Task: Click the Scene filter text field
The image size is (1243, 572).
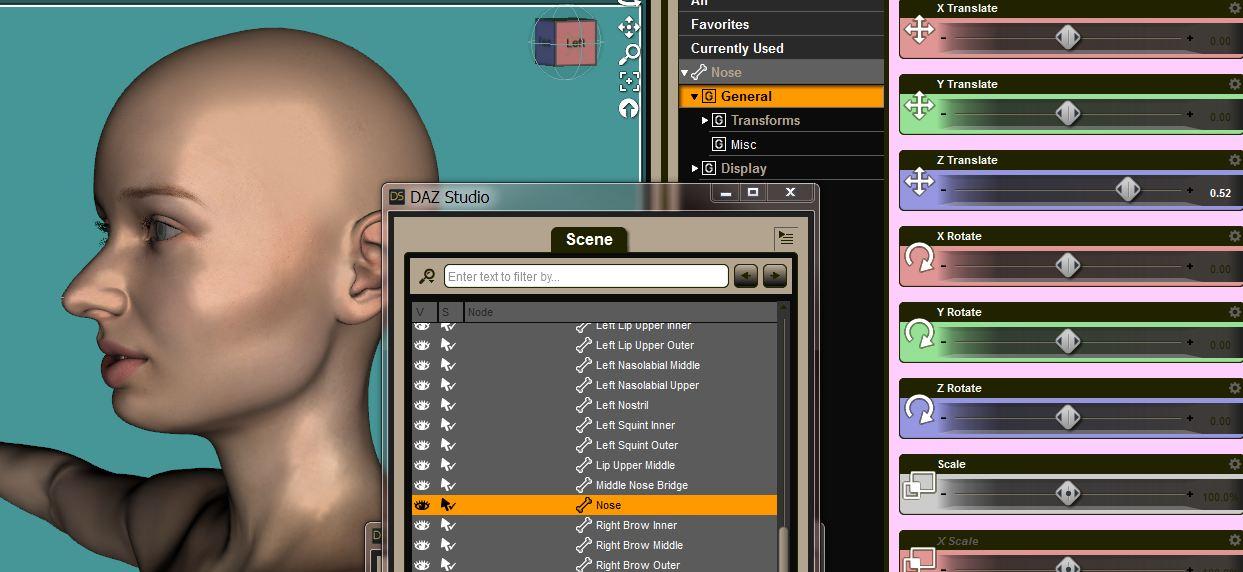Action: pos(586,276)
